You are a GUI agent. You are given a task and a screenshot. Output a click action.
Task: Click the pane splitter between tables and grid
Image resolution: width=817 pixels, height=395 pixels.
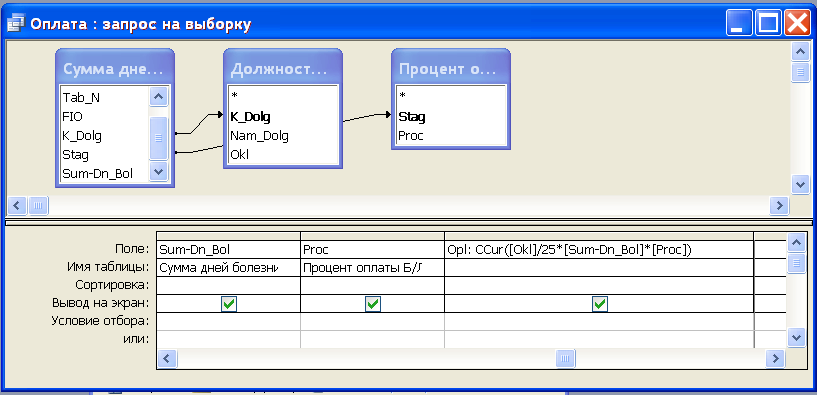(408, 222)
